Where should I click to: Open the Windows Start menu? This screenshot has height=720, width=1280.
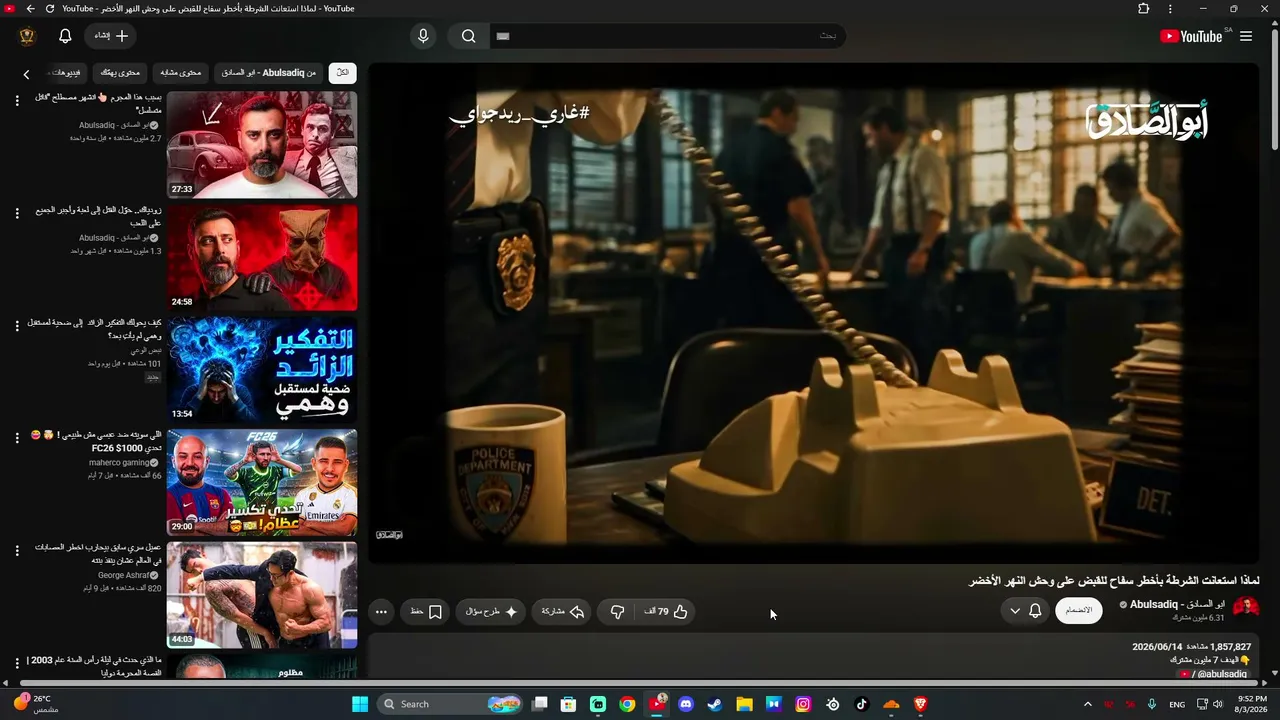[x=360, y=704]
